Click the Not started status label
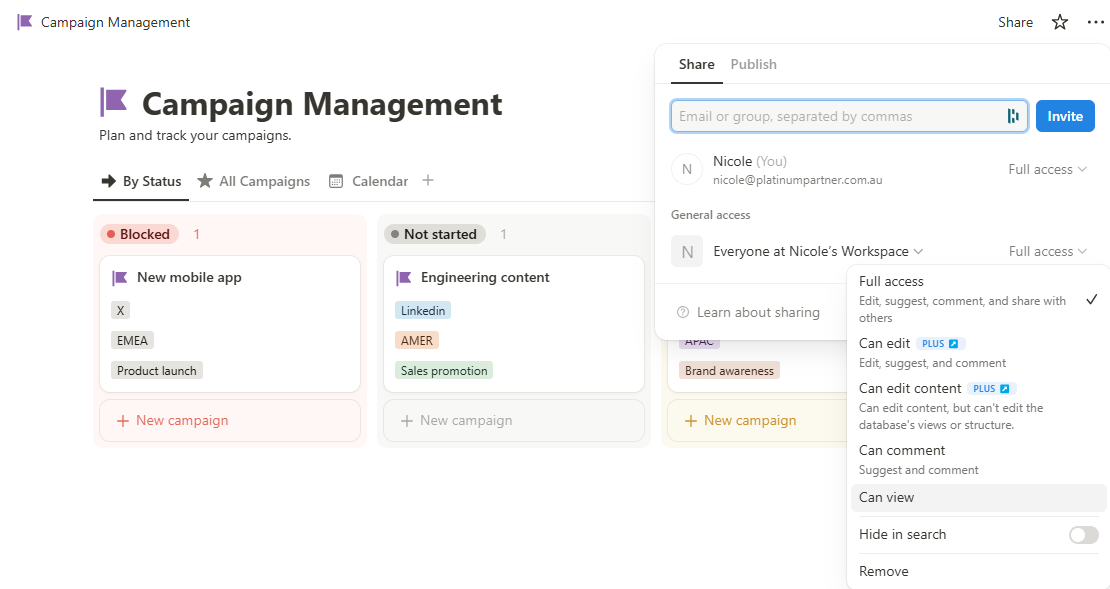The width and height of the screenshot is (1110, 589). point(435,234)
